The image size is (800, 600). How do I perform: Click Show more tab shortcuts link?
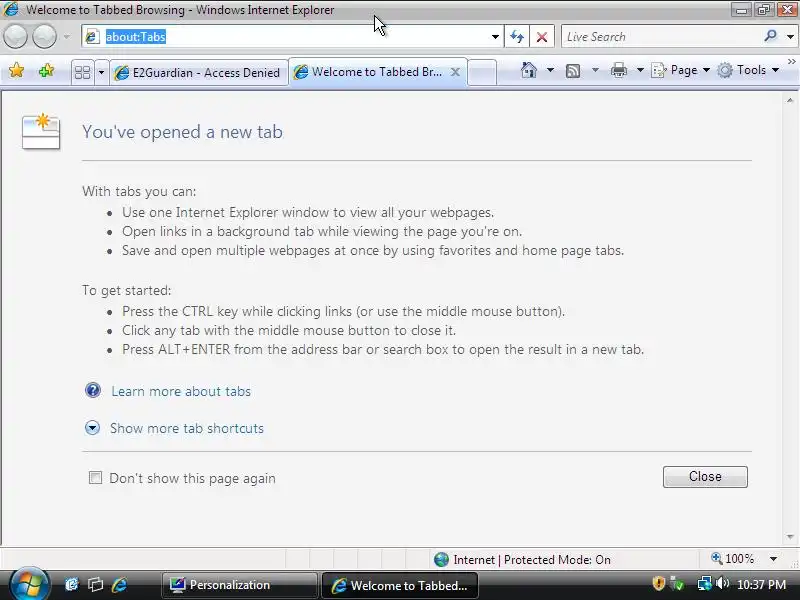187,428
